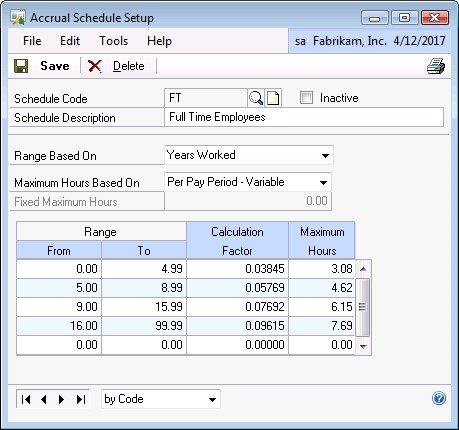Click the grid vertical scrollbar thumb
The image size is (459, 430).
[363, 307]
